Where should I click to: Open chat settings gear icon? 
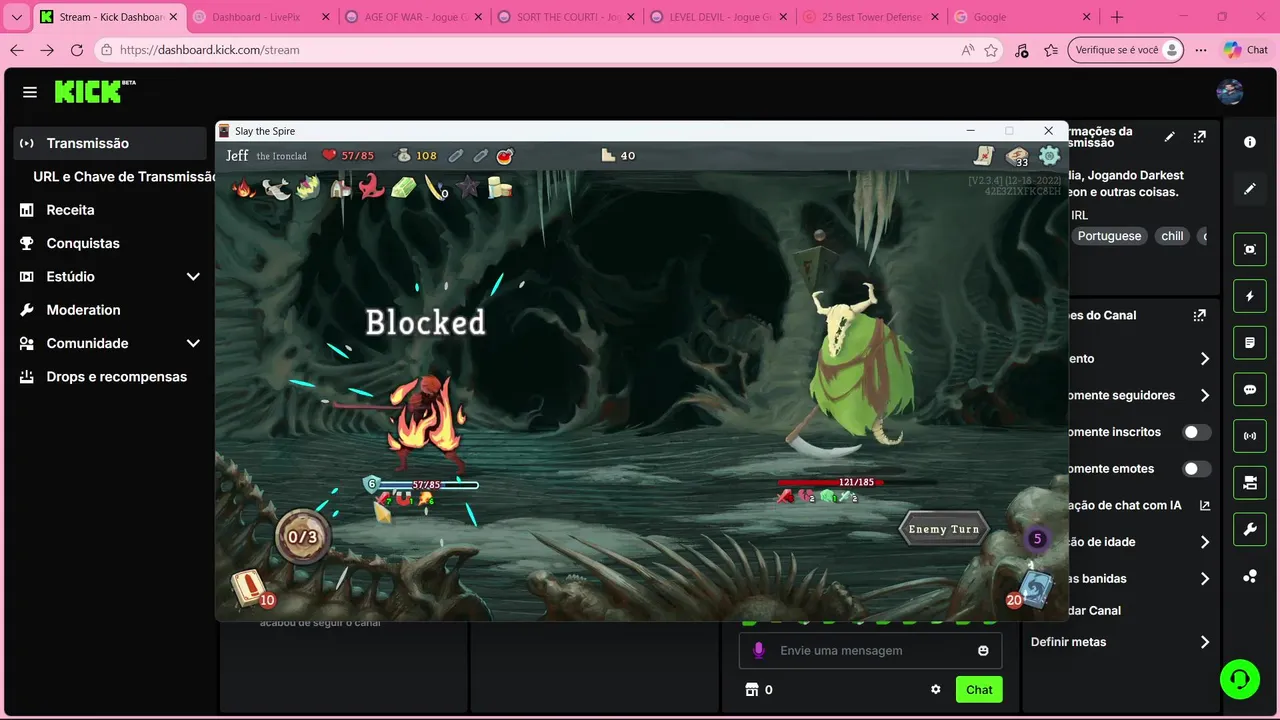tap(936, 689)
